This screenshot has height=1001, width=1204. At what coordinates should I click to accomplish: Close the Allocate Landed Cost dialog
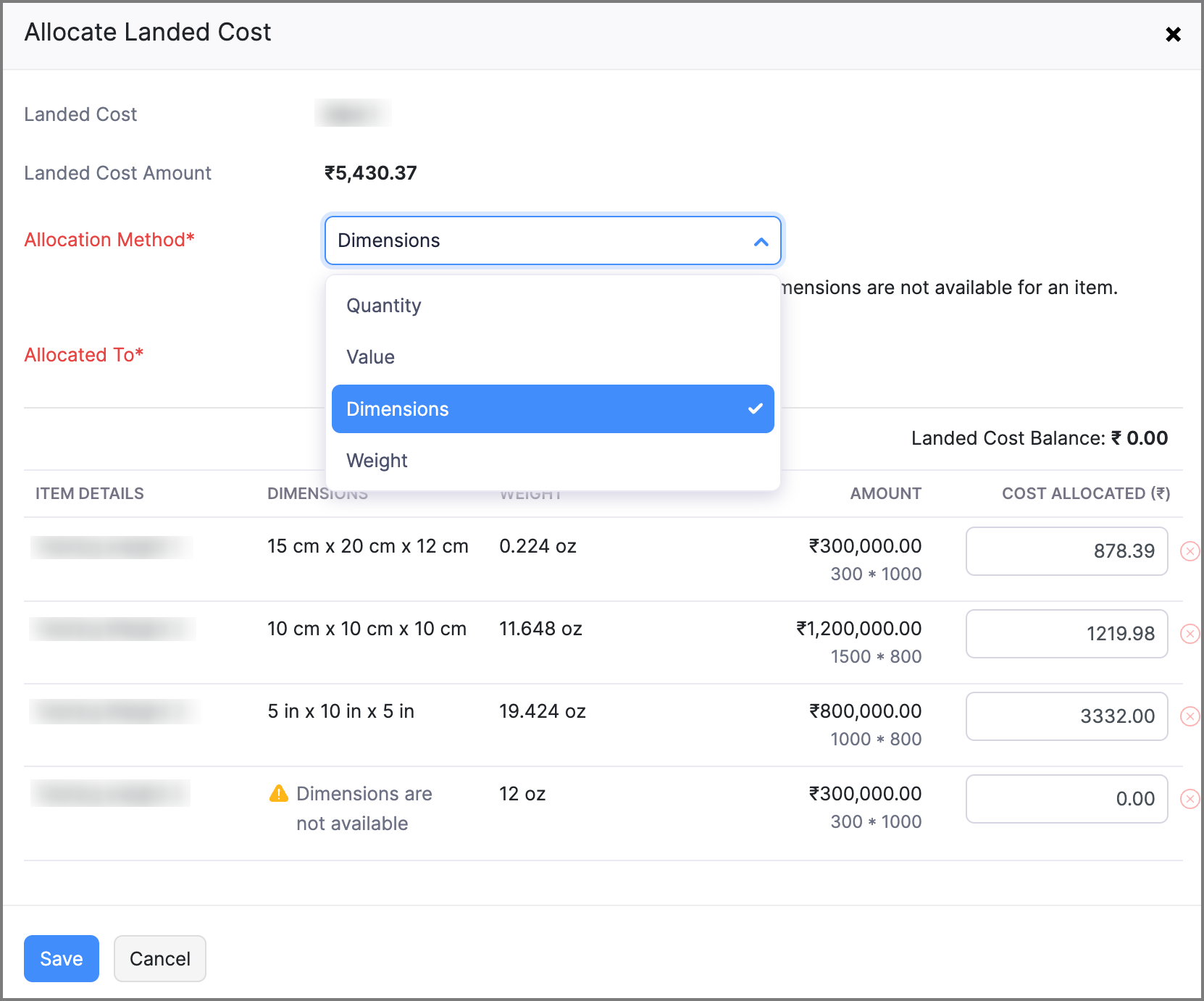[x=1173, y=34]
